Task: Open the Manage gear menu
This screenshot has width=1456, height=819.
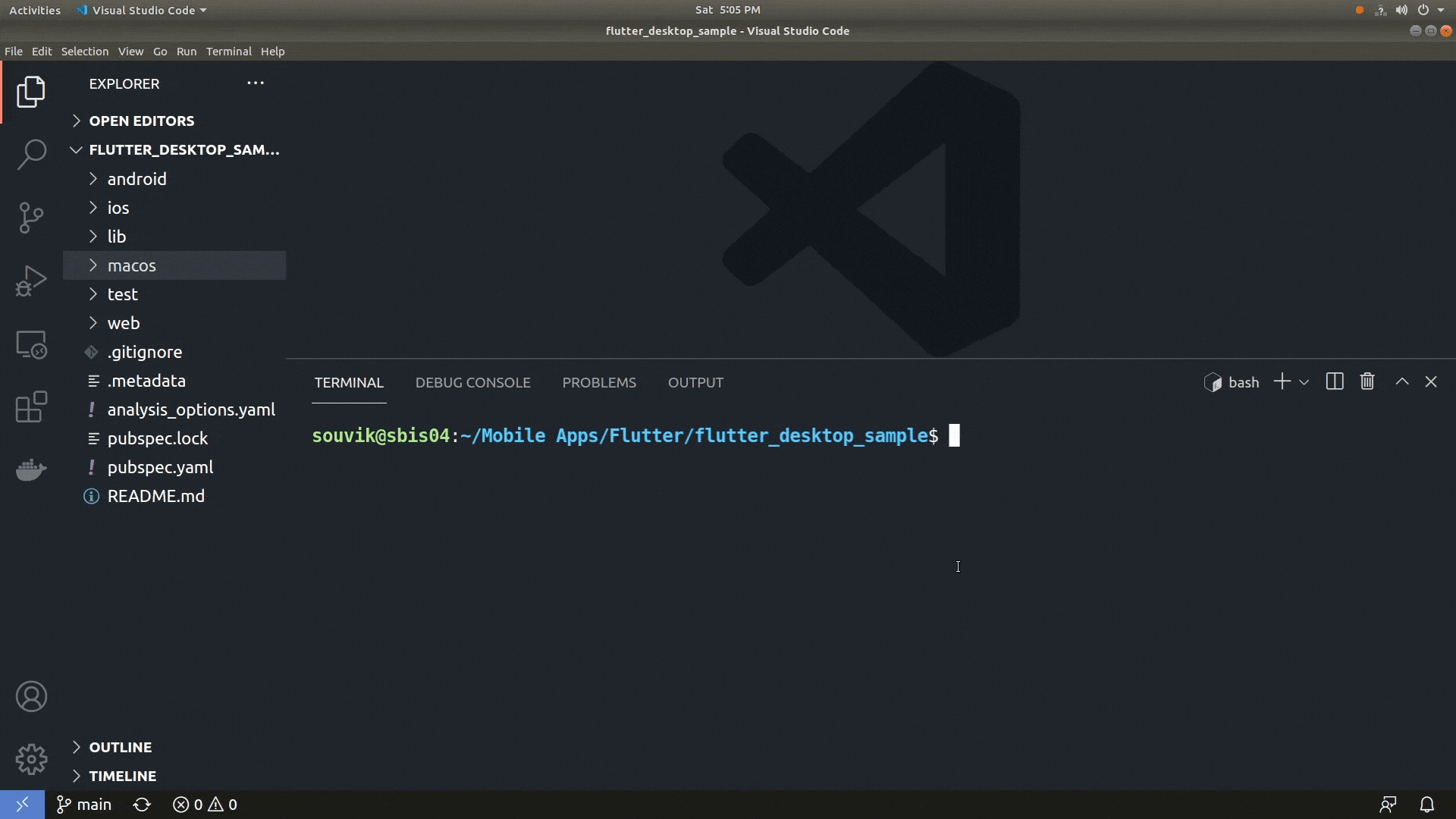Action: pos(31,759)
